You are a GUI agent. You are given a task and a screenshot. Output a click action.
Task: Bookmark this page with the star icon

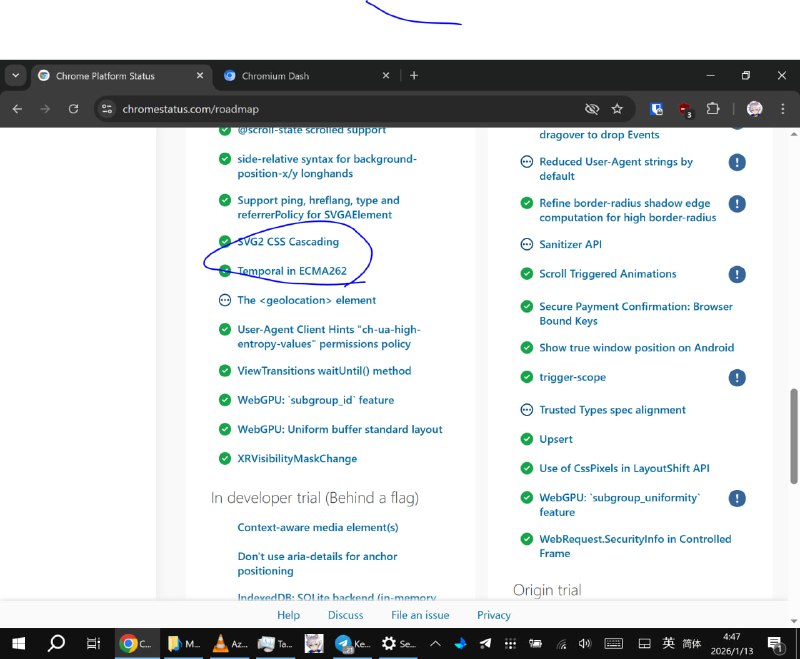tap(617, 109)
